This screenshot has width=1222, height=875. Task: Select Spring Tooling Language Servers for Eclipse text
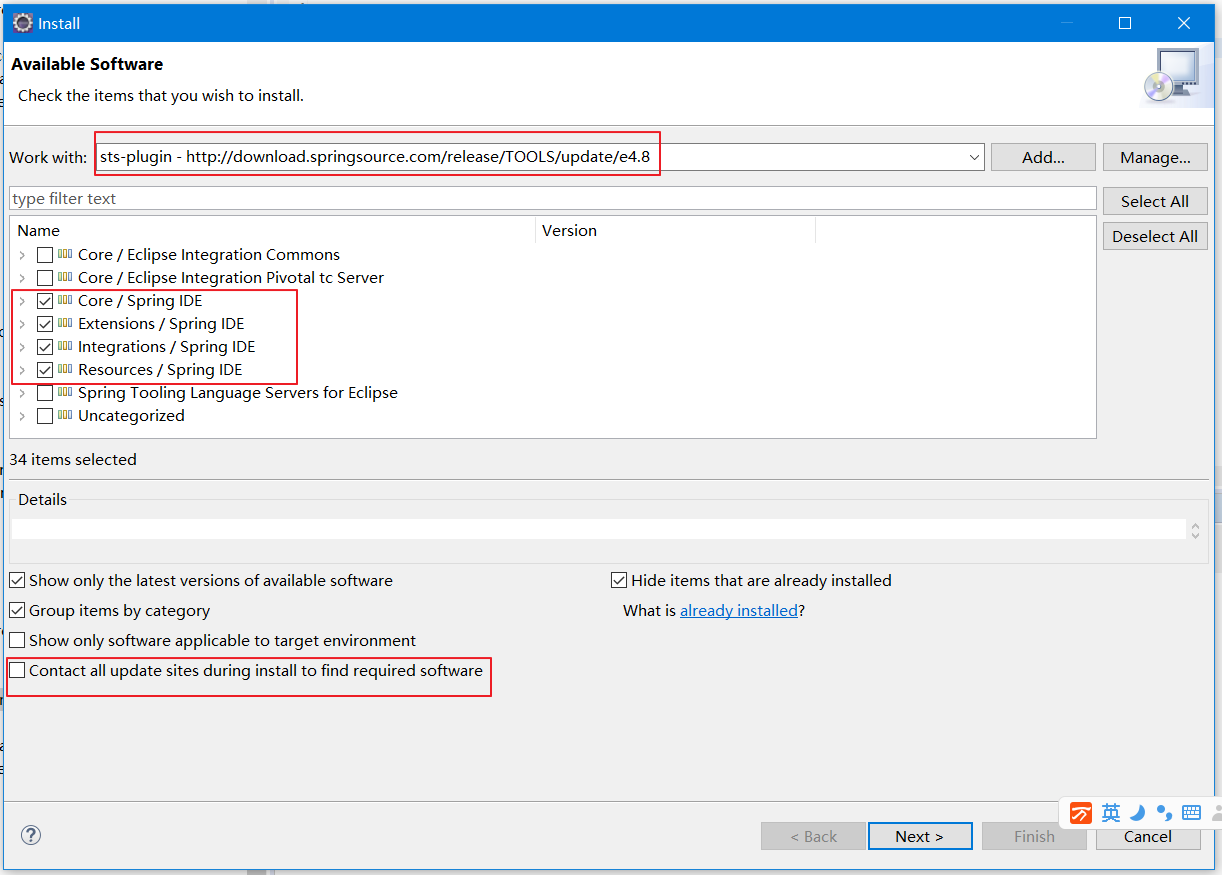238,392
